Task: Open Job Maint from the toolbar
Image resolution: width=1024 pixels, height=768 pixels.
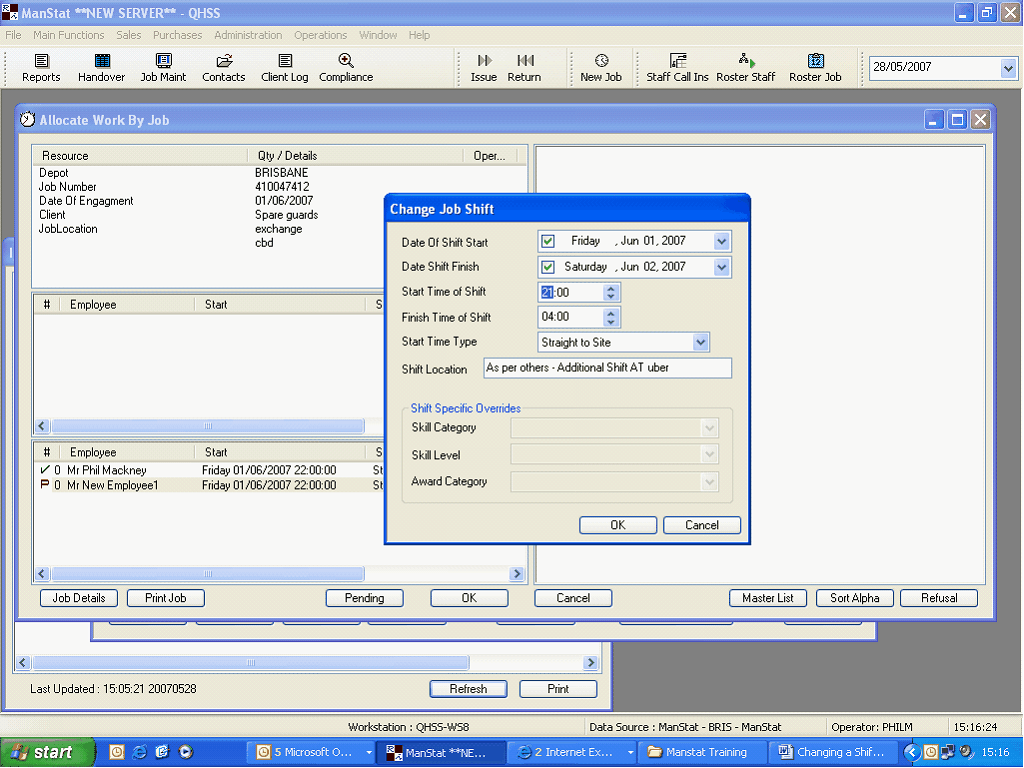Action: point(163,62)
